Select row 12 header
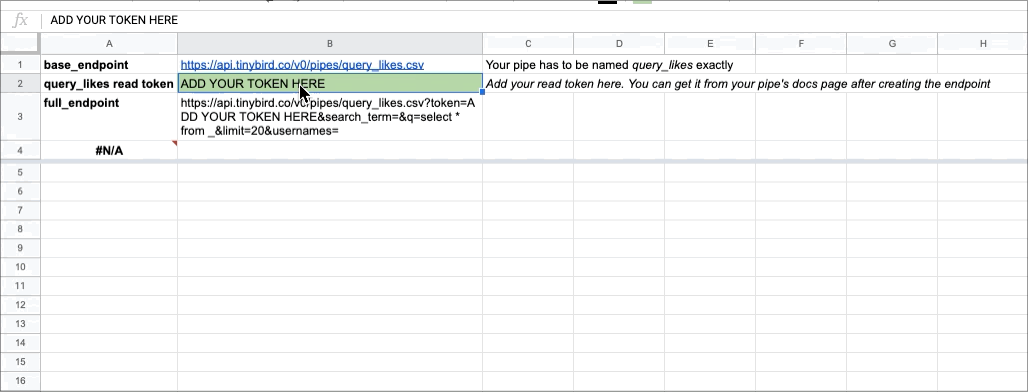 (20, 305)
